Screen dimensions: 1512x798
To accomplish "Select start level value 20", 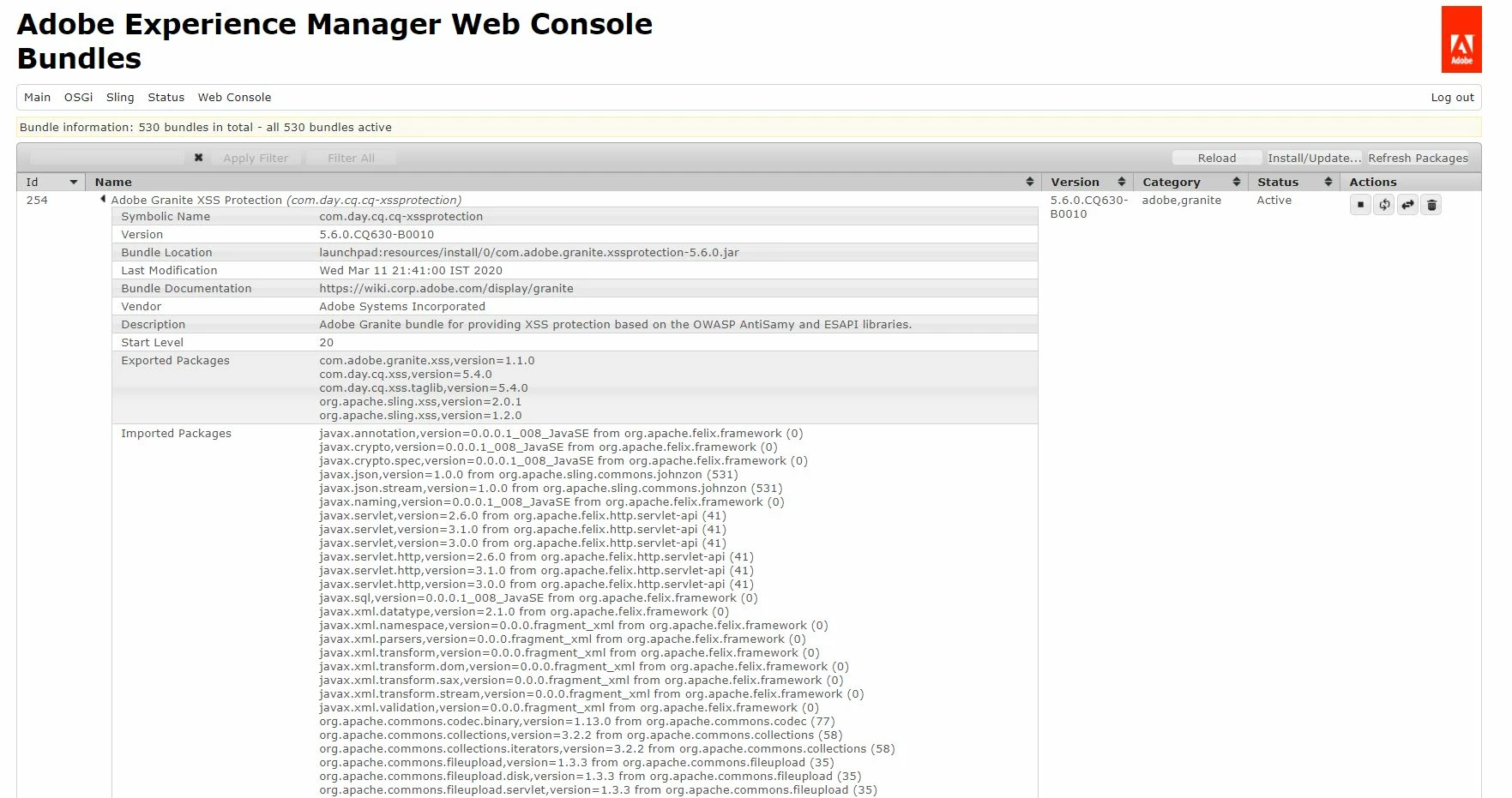I will click(326, 343).
